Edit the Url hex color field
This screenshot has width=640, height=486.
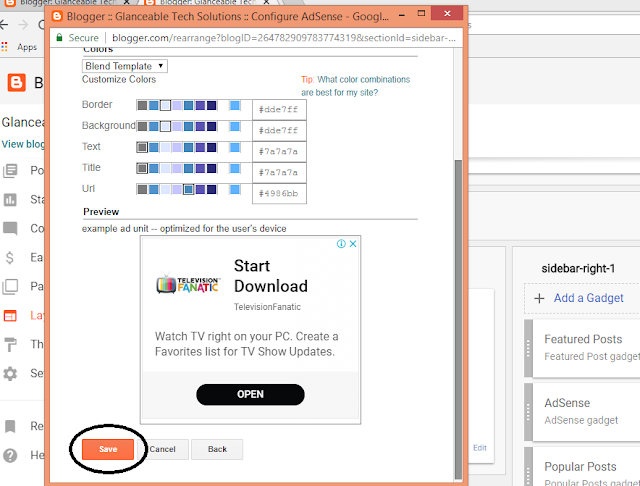pos(279,193)
